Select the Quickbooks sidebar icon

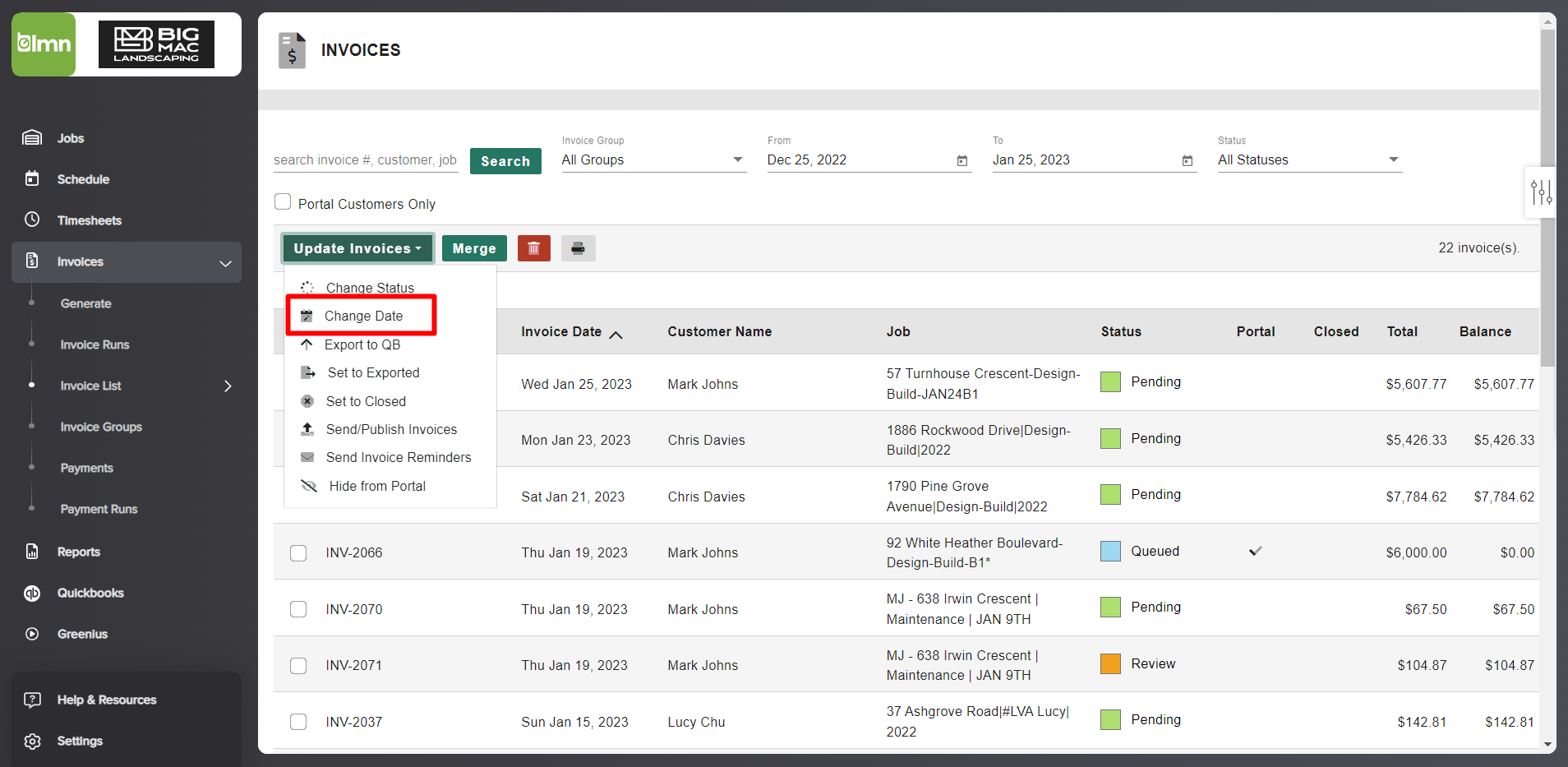point(31,593)
